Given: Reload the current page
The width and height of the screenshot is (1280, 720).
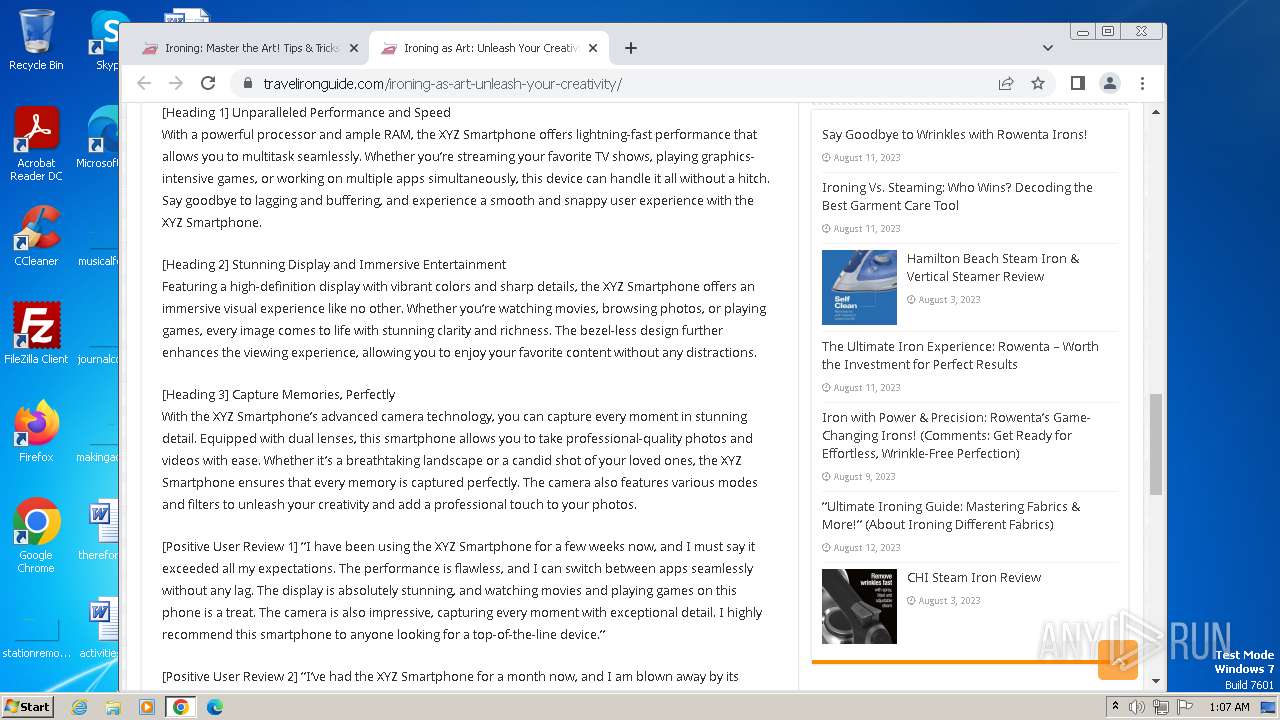Looking at the screenshot, I should 208,84.
